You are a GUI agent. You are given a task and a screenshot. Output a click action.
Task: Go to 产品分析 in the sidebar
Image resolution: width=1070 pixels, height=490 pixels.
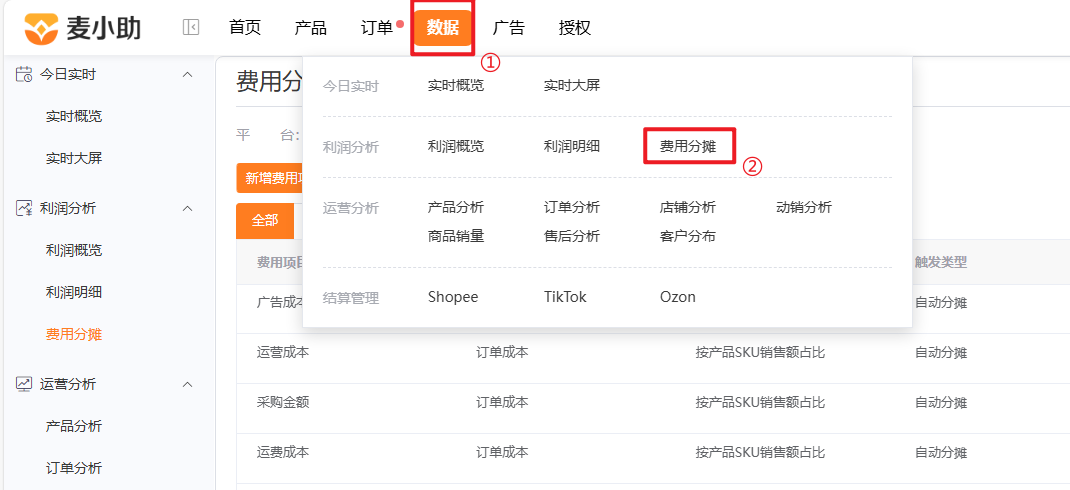click(x=74, y=427)
